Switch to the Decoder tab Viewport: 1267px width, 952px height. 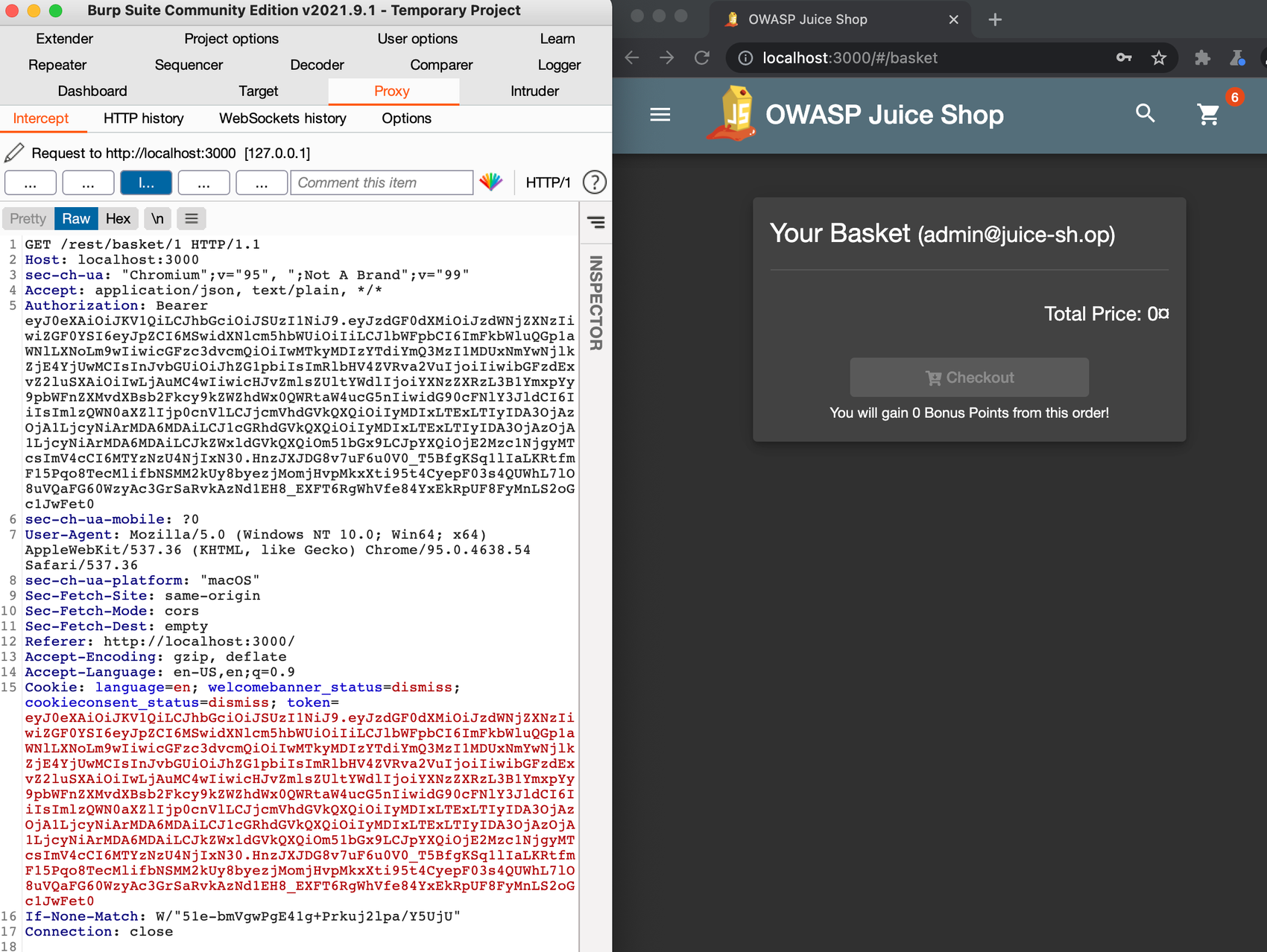(x=317, y=65)
